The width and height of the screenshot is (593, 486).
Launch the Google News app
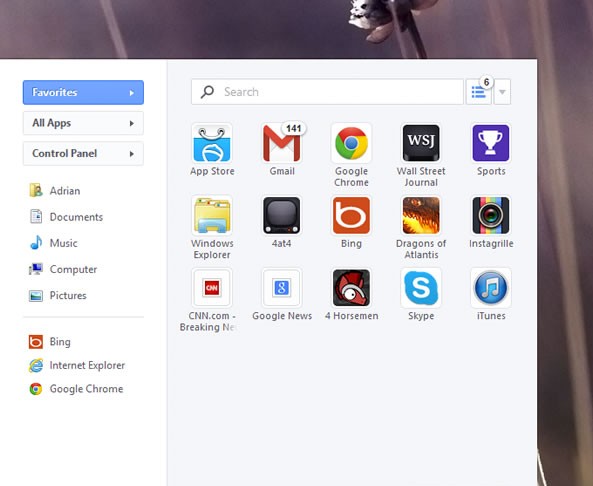[282, 288]
